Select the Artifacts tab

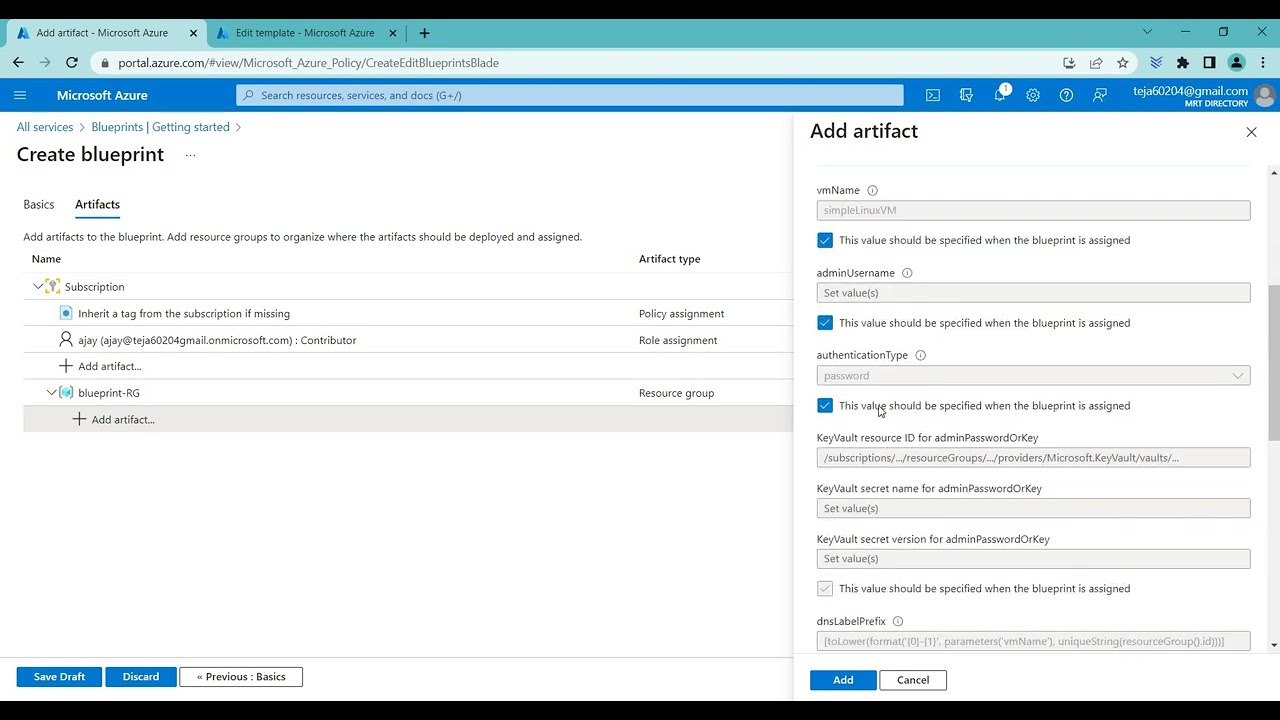97,204
